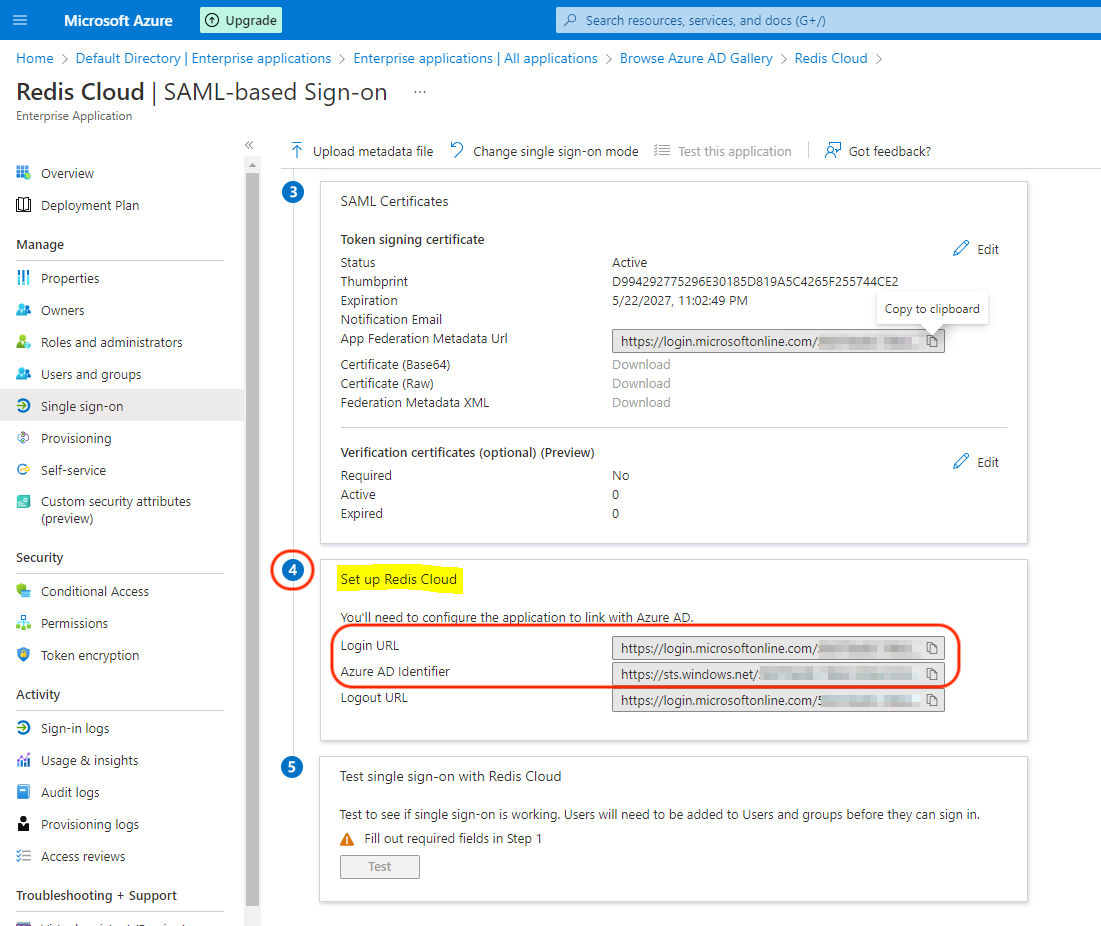
Task: Open the ellipsis menu beside page title
Action: tap(420, 92)
